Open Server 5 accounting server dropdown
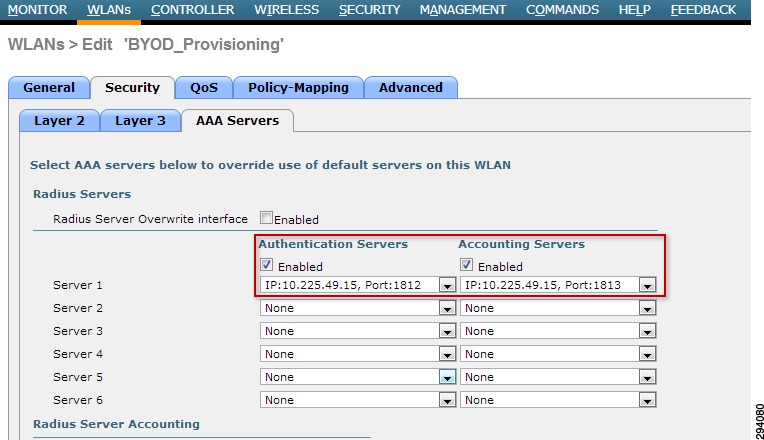764x440 pixels. [558, 377]
